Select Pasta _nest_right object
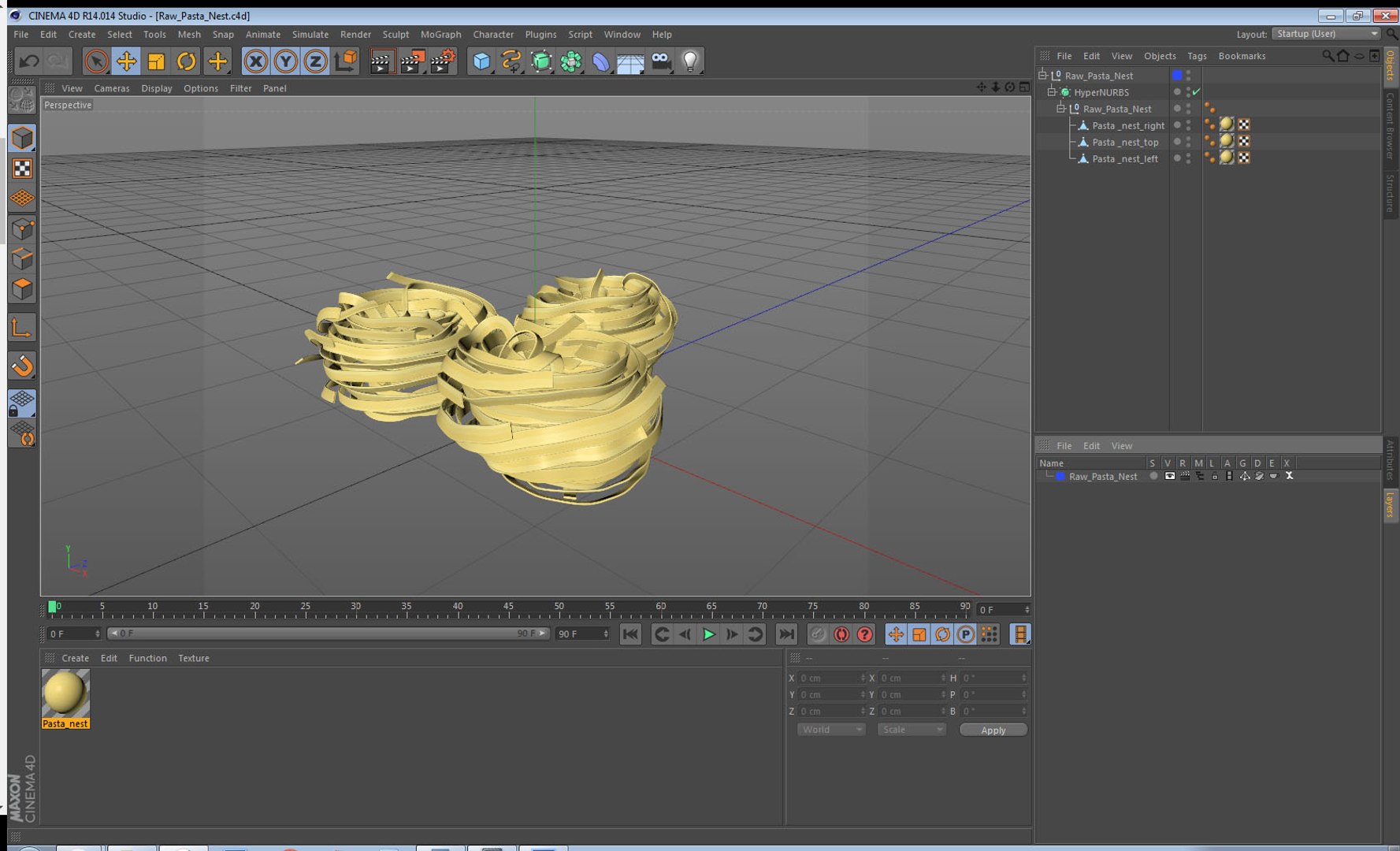1400x851 pixels. 1127,125
